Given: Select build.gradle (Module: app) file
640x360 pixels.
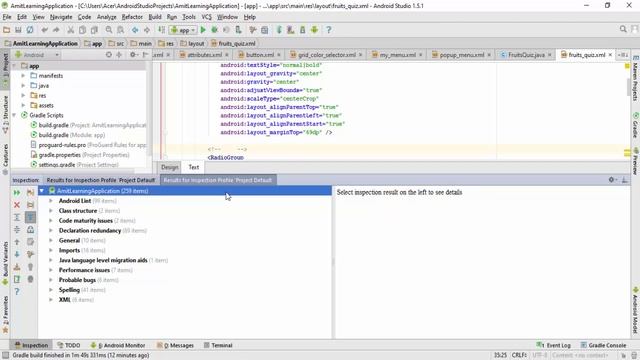Looking at the screenshot, I should tap(68, 135).
